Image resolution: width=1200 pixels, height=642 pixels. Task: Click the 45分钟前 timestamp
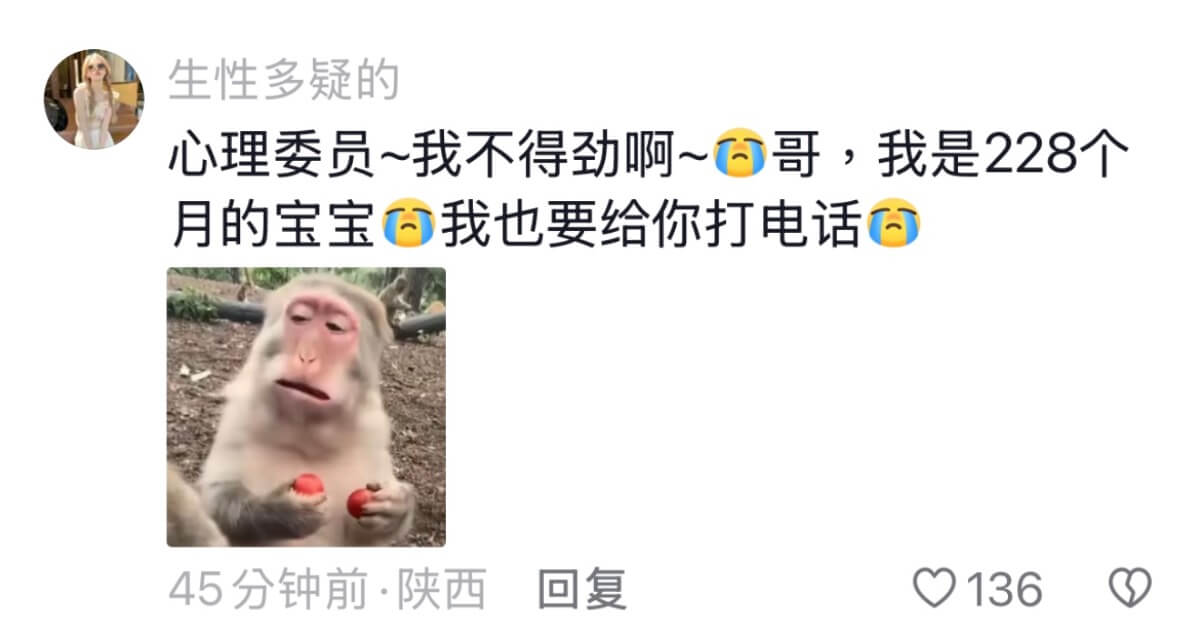(x=268, y=589)
